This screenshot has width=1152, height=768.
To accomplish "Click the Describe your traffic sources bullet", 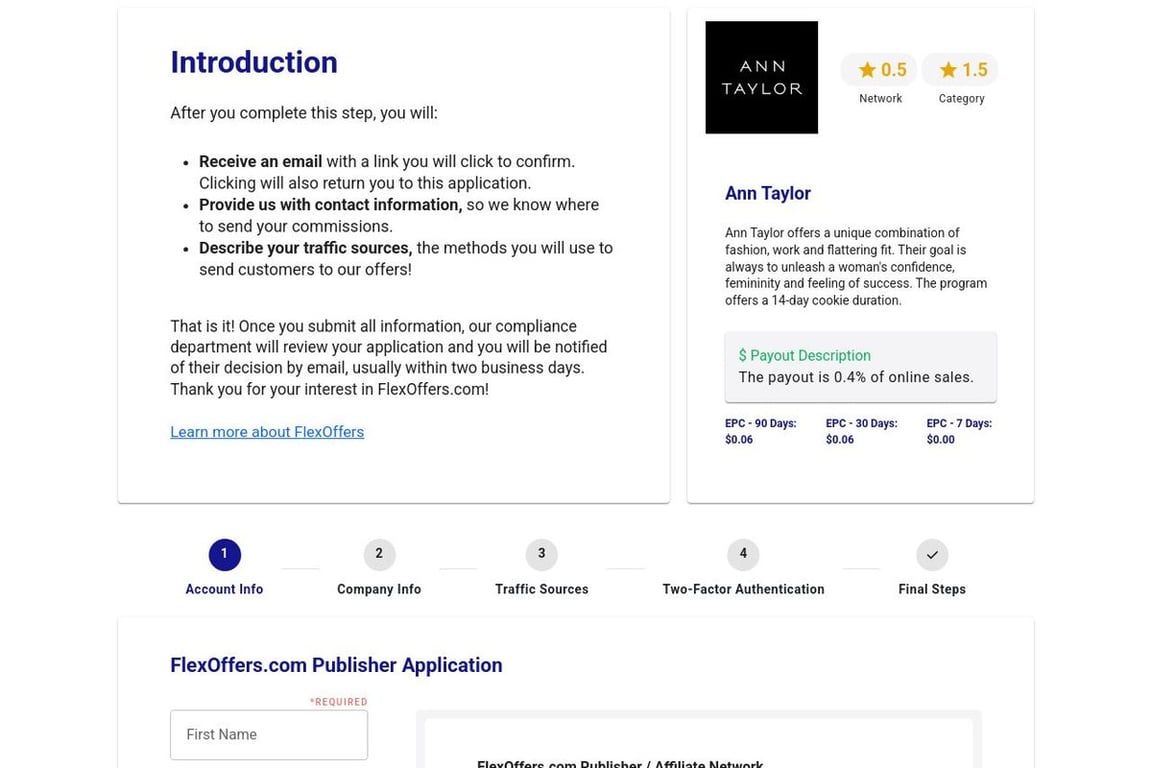I will coord(406,259).
